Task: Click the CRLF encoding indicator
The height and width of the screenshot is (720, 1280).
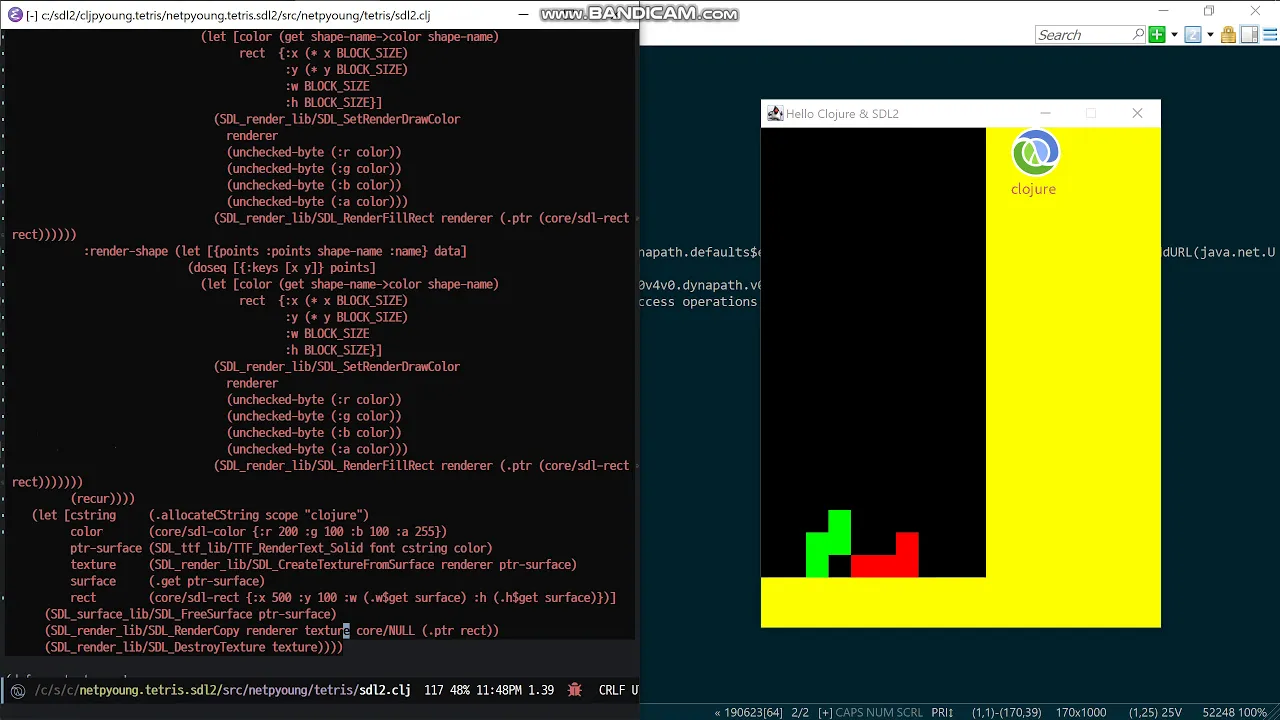Action: 612,690
